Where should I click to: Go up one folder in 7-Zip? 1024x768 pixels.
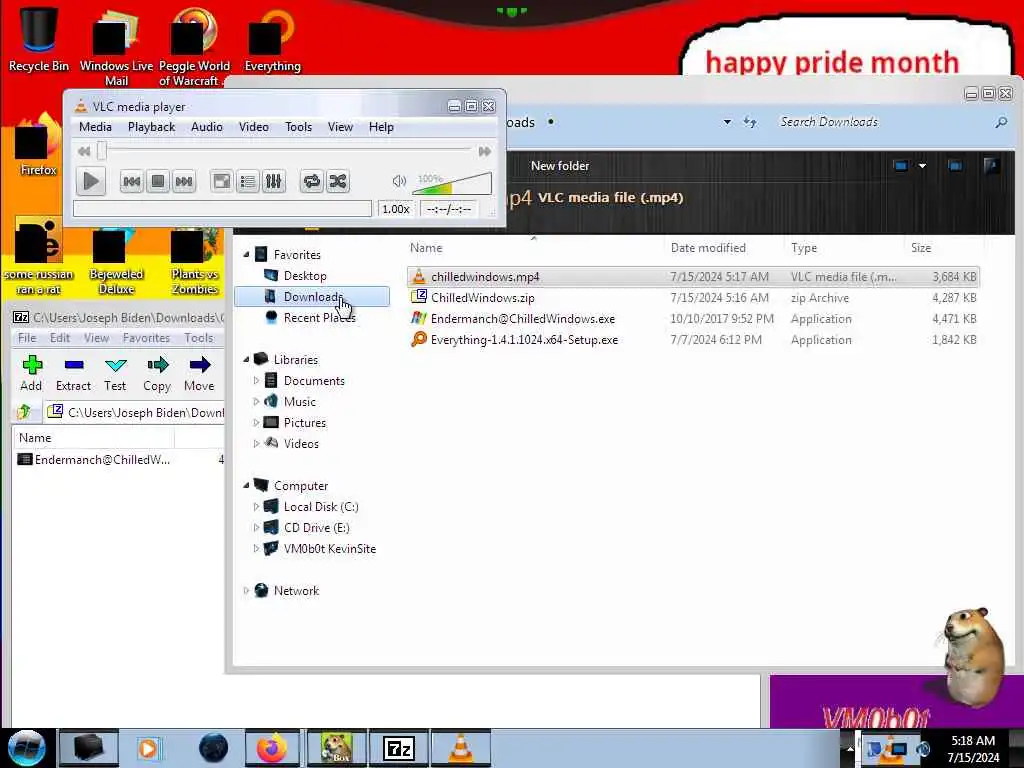click(x=24, y=412)
